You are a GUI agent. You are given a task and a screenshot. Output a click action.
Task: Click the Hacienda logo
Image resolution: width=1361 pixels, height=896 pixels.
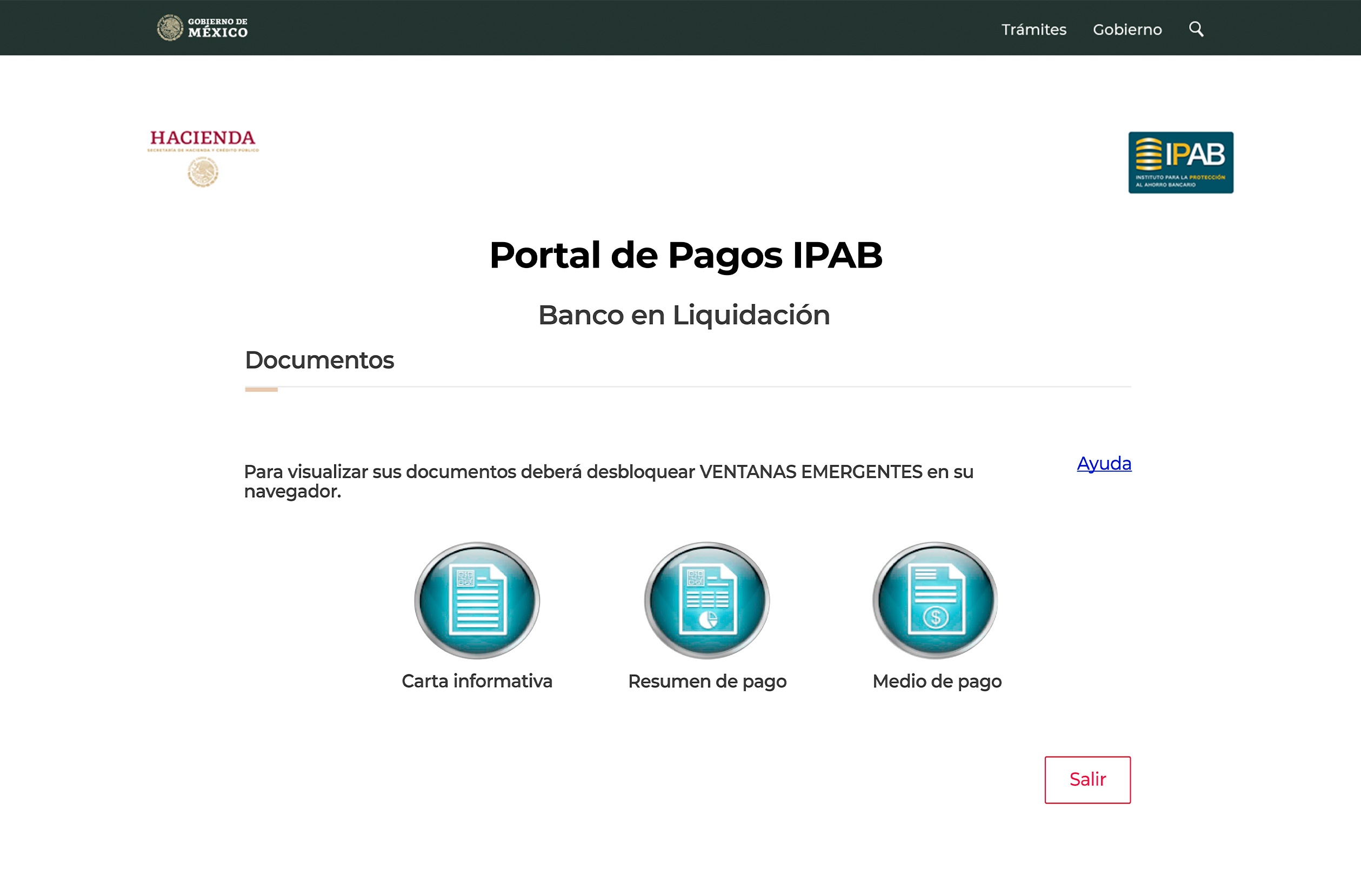(203, 138)
